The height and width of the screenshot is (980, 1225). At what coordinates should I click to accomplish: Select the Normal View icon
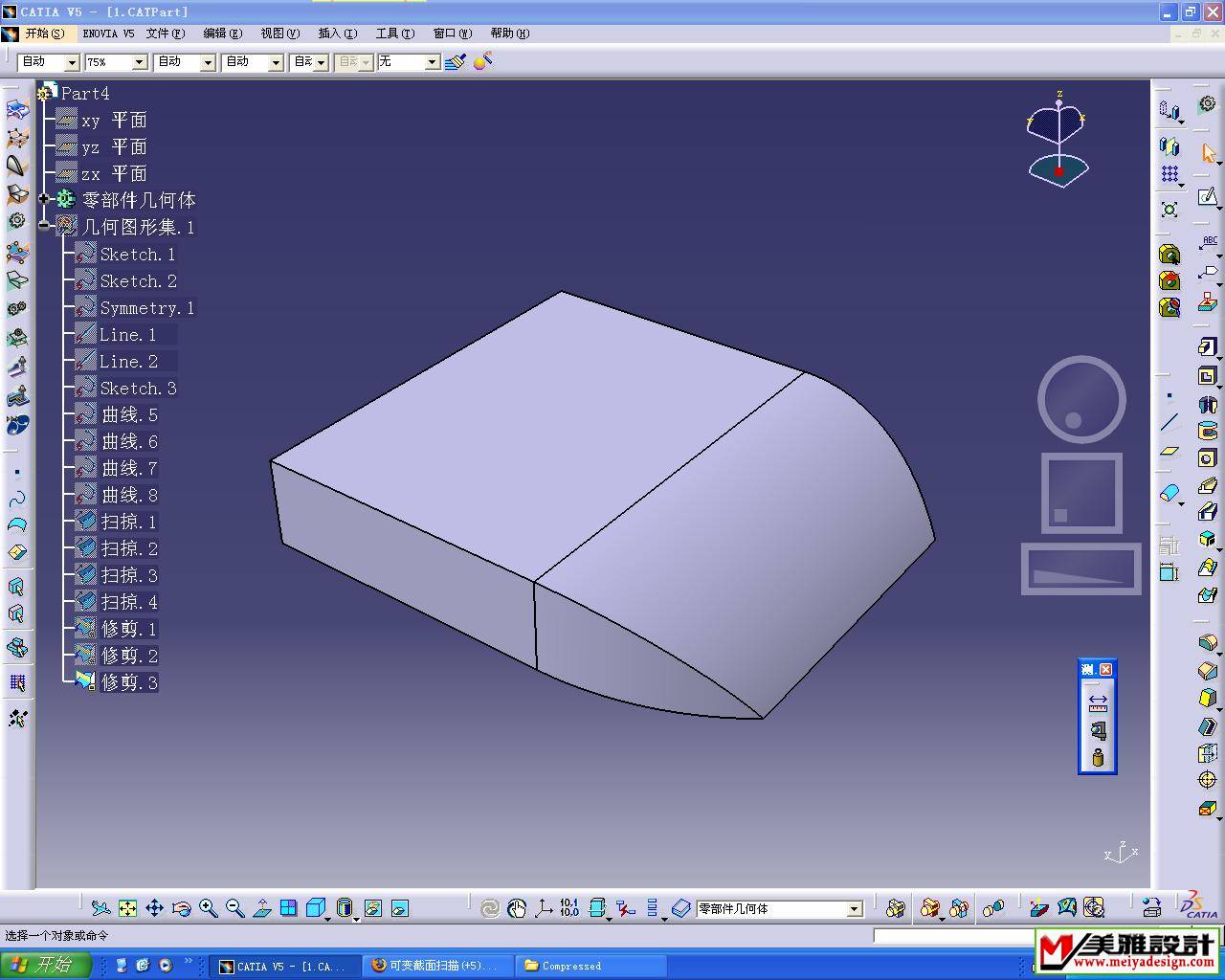[x=261, y=908]
